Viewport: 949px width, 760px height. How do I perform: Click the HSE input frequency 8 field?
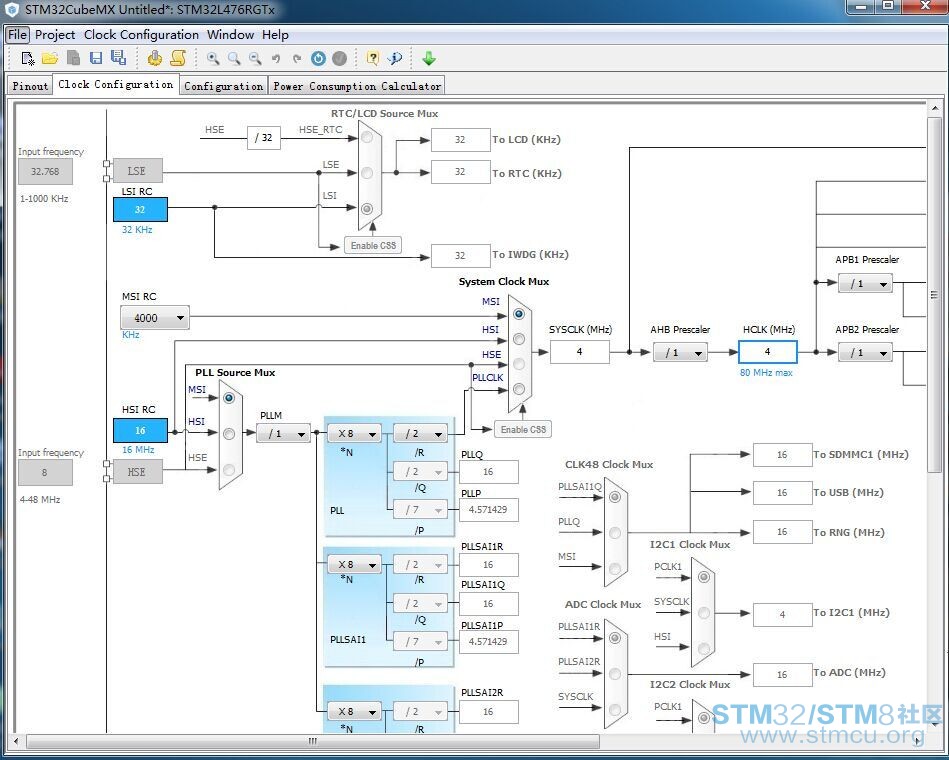coord(45,473)
